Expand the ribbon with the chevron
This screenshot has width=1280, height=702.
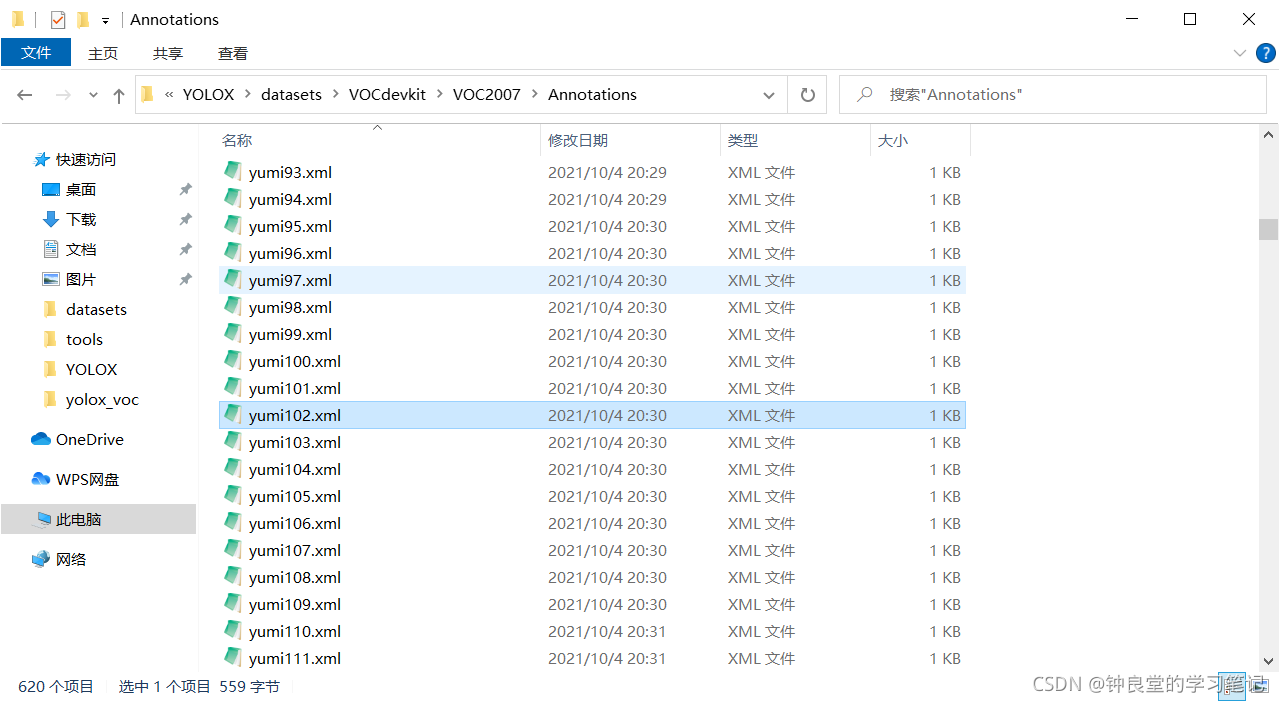(x=1239, y=53)
